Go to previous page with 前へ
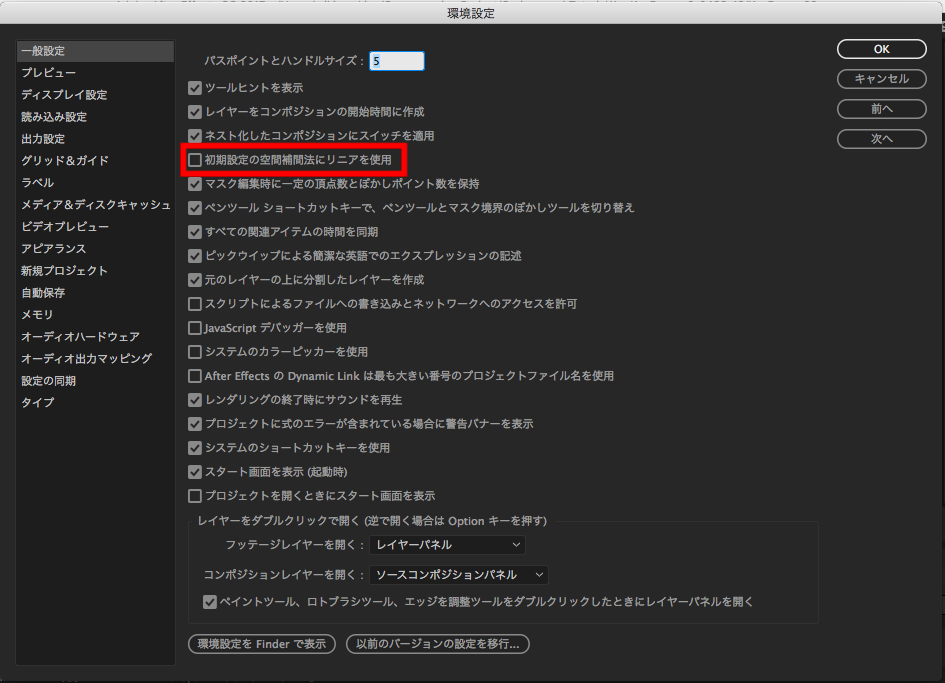Image resolution: width=945 pixels, height=683 pixels. click(x=881, y=109)
